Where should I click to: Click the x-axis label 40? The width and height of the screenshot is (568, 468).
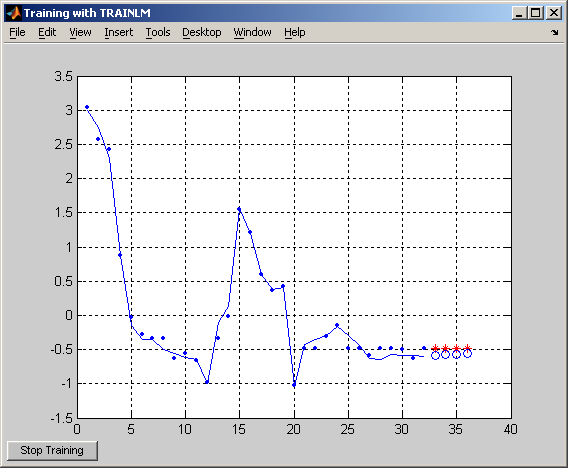[510, 429]
